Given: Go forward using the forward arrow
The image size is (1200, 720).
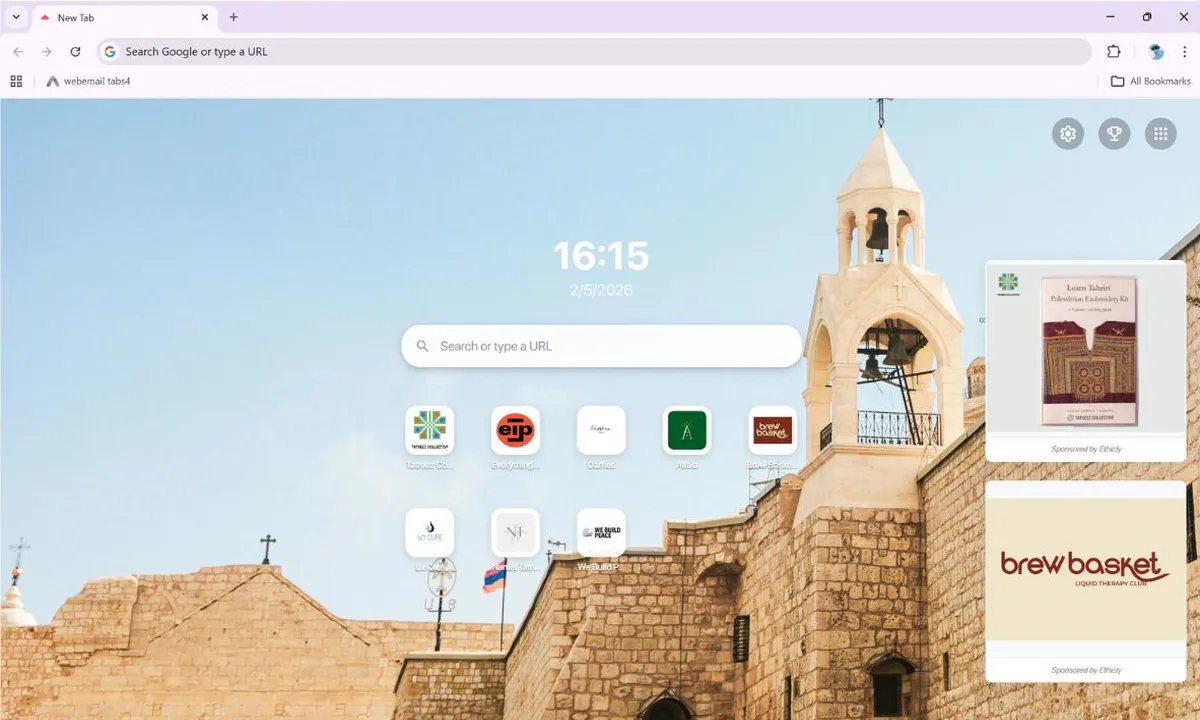Looking at the screenshot, I should click(x=46, y=52).
